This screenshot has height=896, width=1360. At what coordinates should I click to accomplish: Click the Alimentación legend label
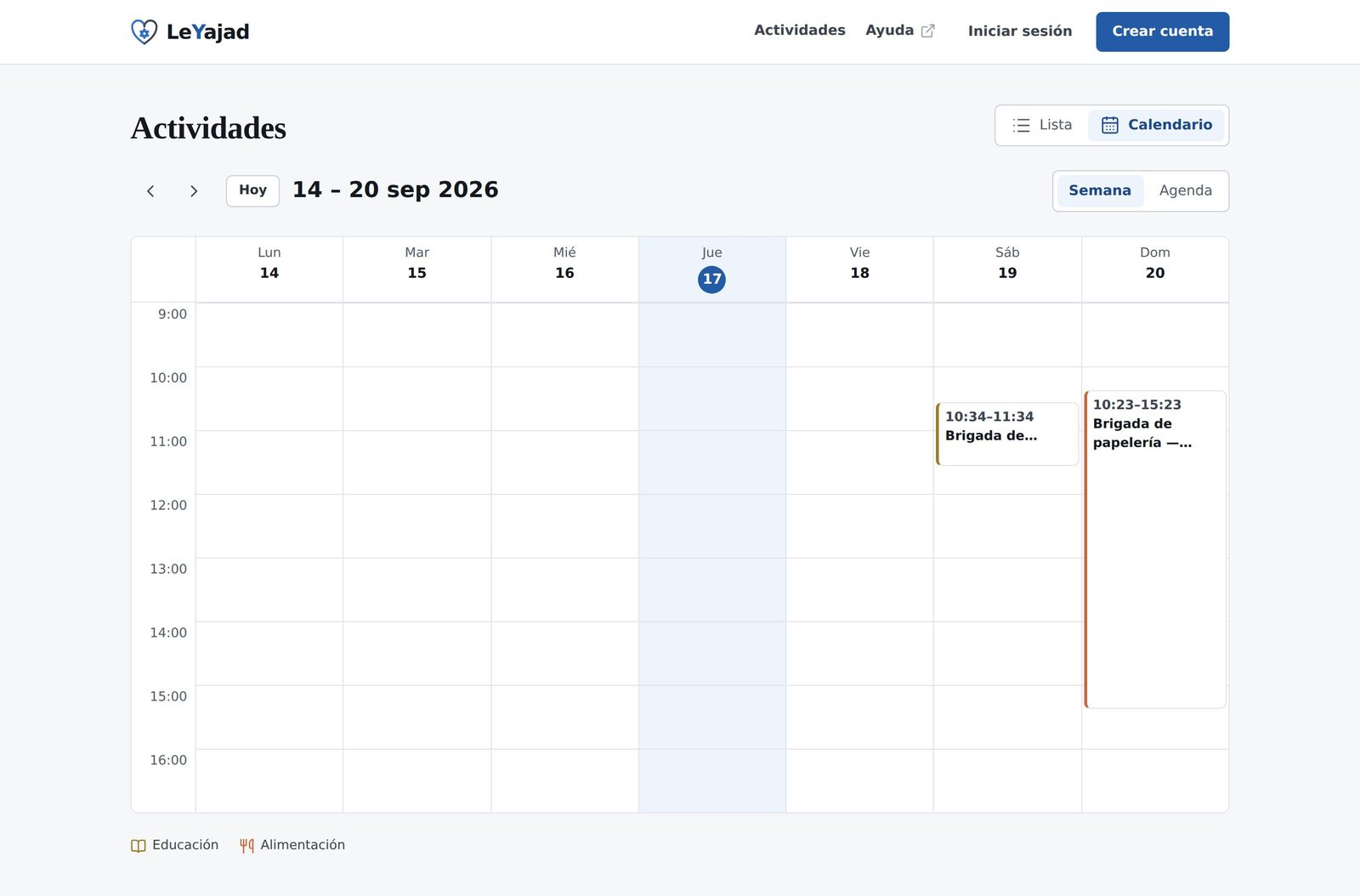tap(303, 845)
